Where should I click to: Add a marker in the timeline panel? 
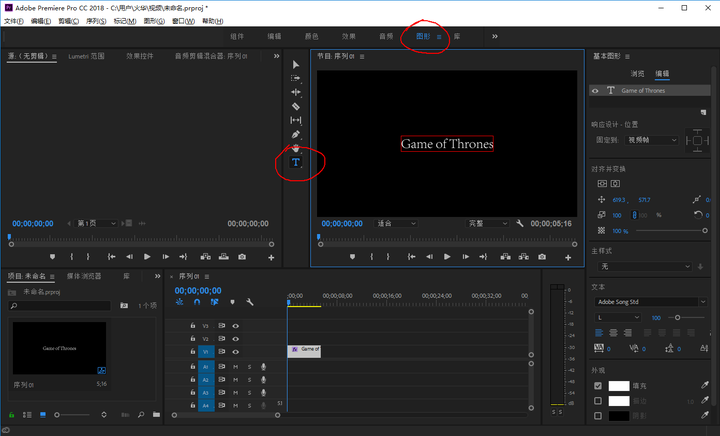(232, 302)
